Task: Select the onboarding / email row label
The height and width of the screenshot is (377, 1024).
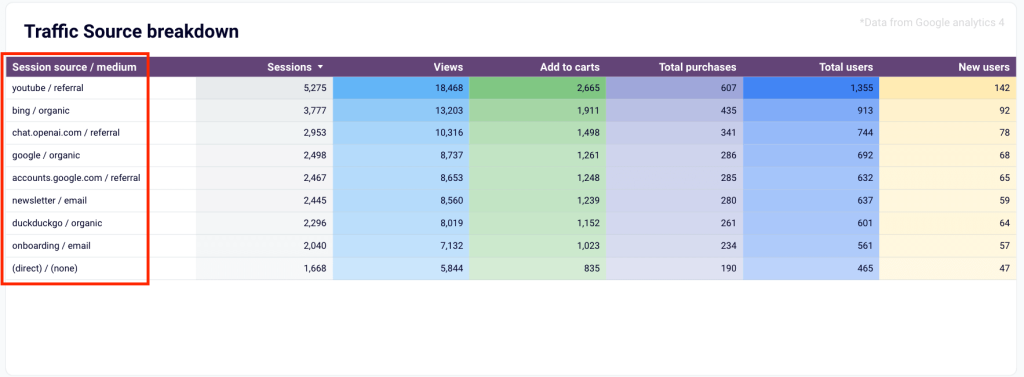Action: click(51, 246)
